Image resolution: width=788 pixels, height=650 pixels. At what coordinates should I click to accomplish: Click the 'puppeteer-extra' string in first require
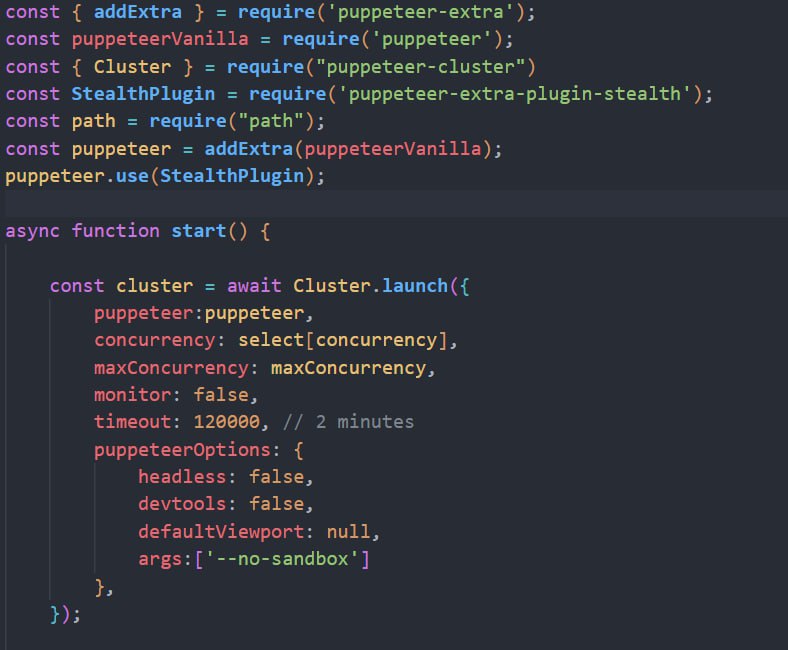click(421, 12)
